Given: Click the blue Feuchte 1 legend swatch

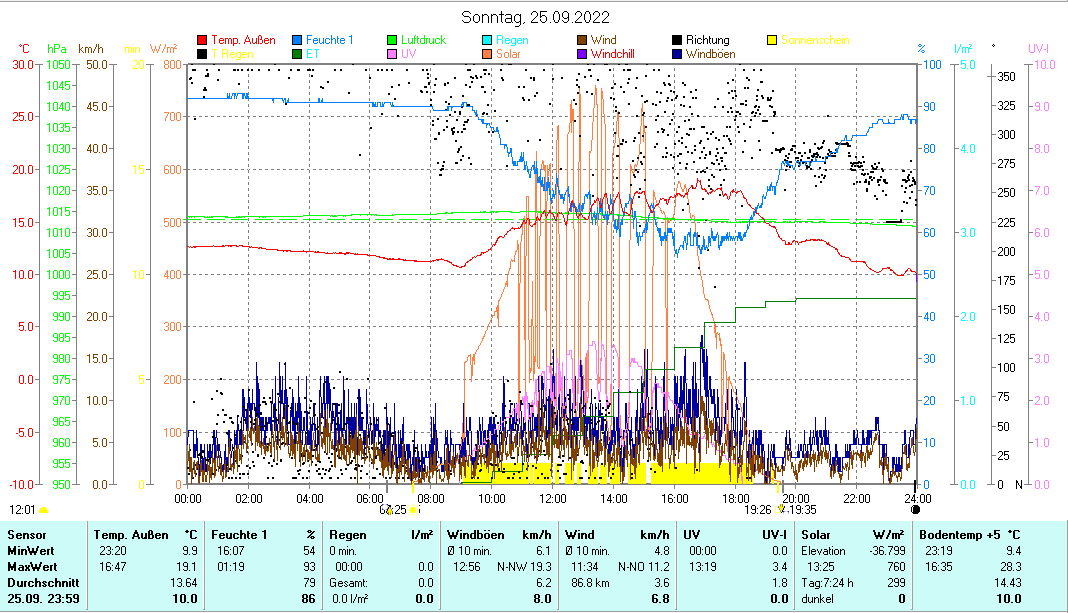Looking at the screenshot, I should (298, 40).
